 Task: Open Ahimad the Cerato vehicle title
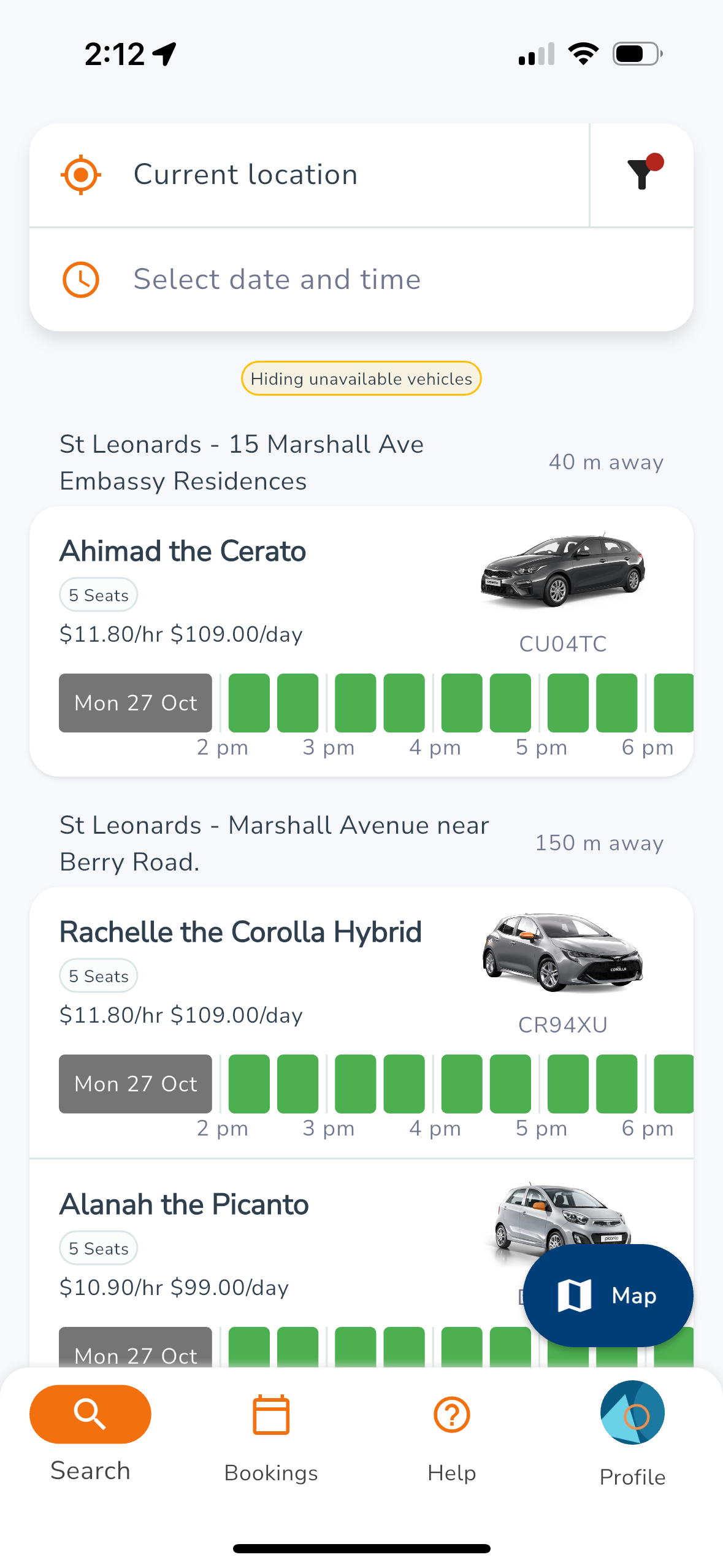pyautogui.click(x=183, y=551)
